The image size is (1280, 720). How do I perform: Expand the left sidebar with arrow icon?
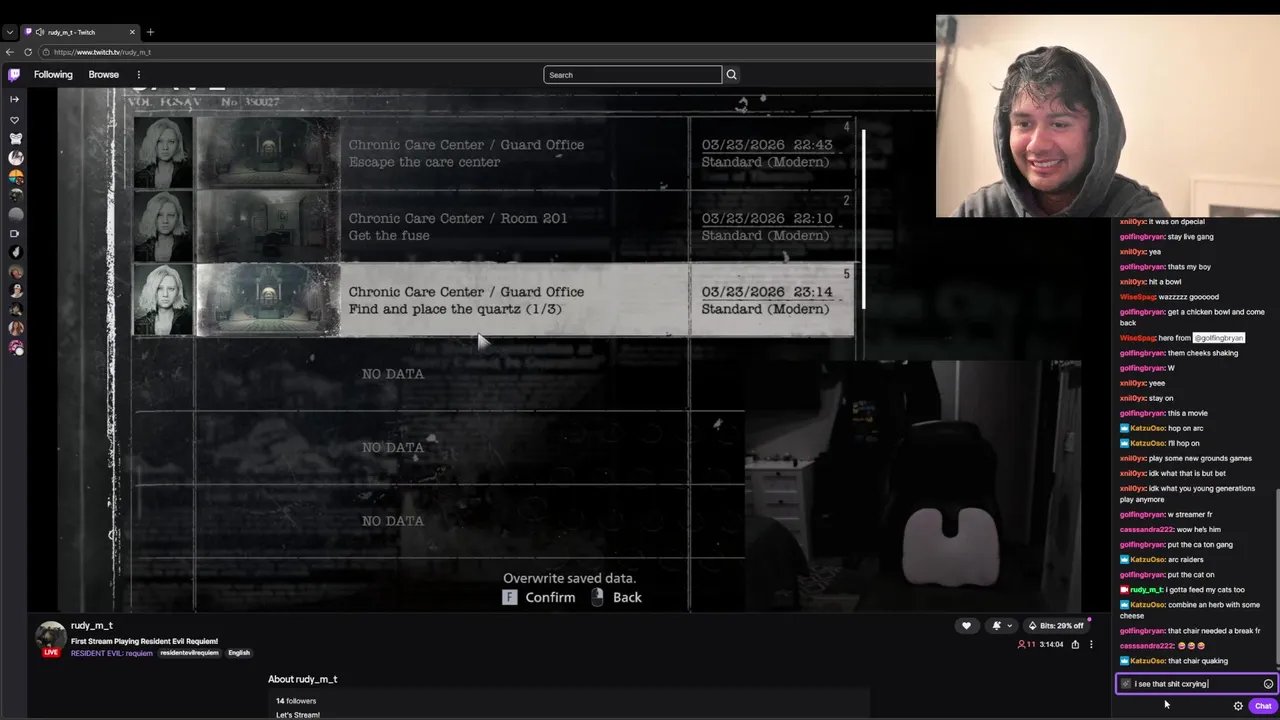click(14, 99)
